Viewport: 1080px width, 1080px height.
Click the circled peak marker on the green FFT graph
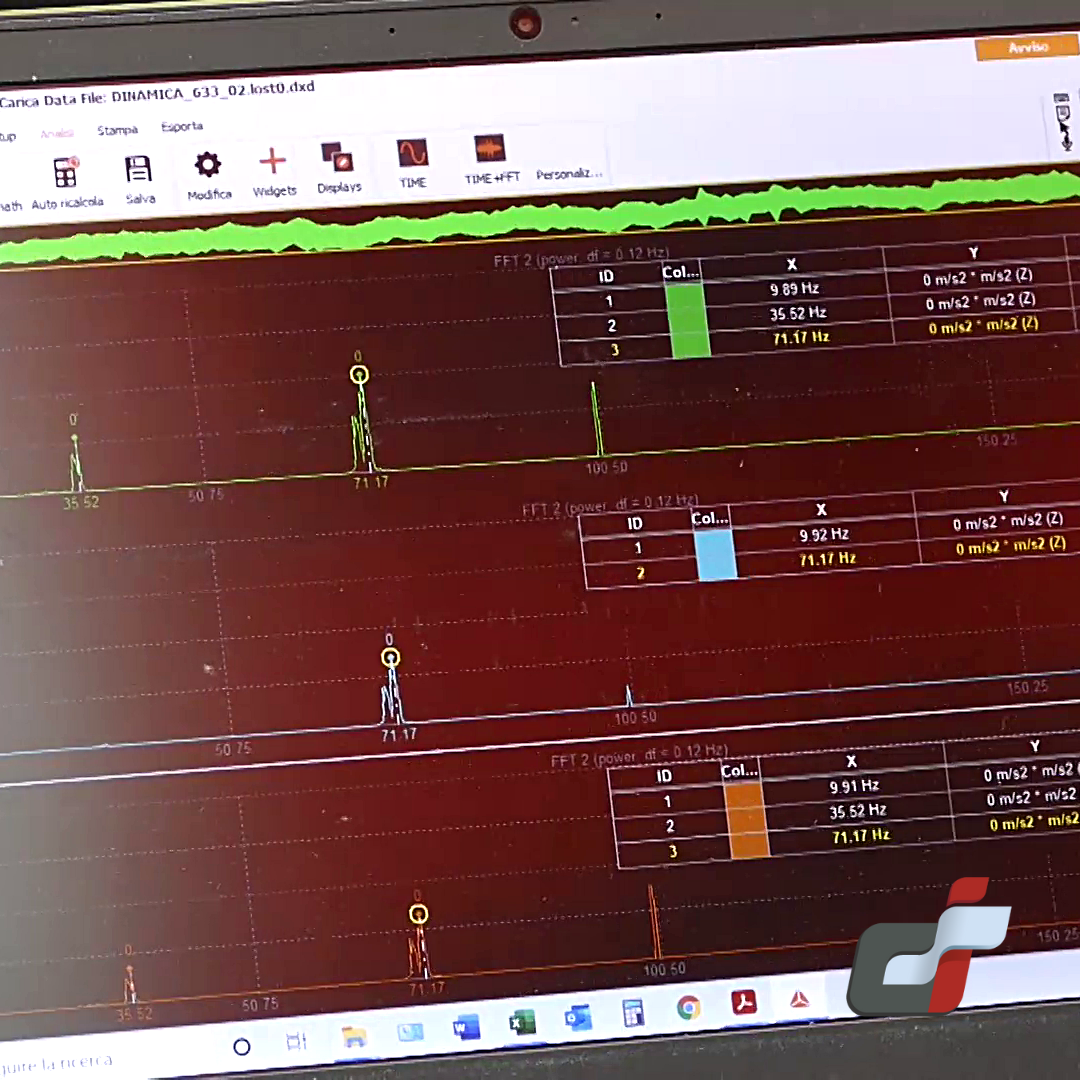coord(359,376)
